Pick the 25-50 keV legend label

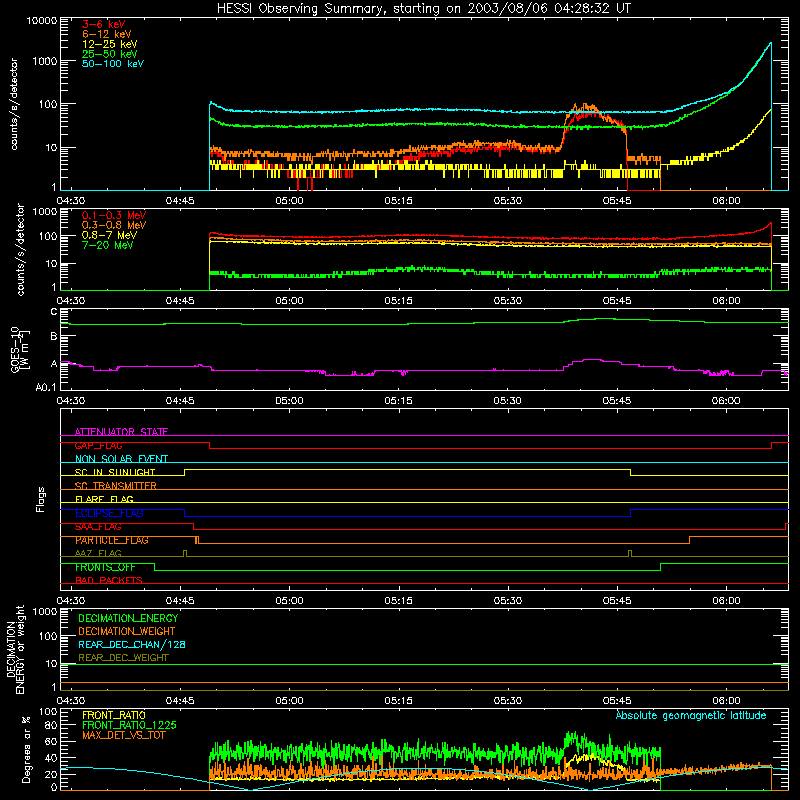pos(110,54)
